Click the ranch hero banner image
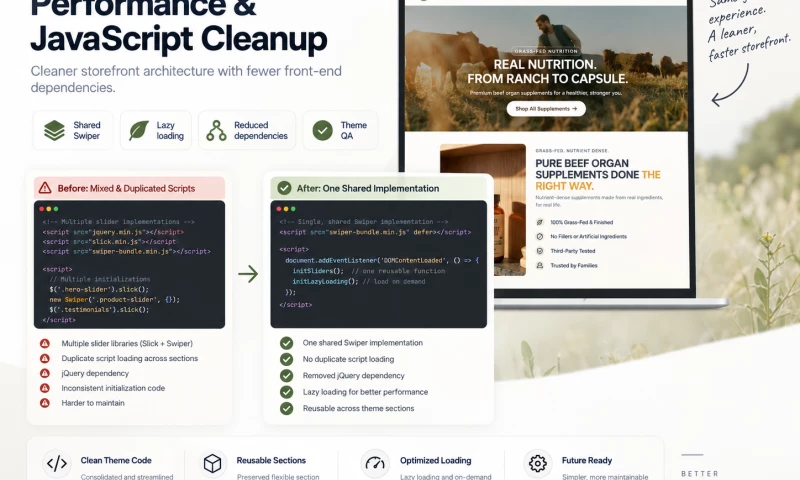Viewport: 800px width, 480px height. point(546,68)
